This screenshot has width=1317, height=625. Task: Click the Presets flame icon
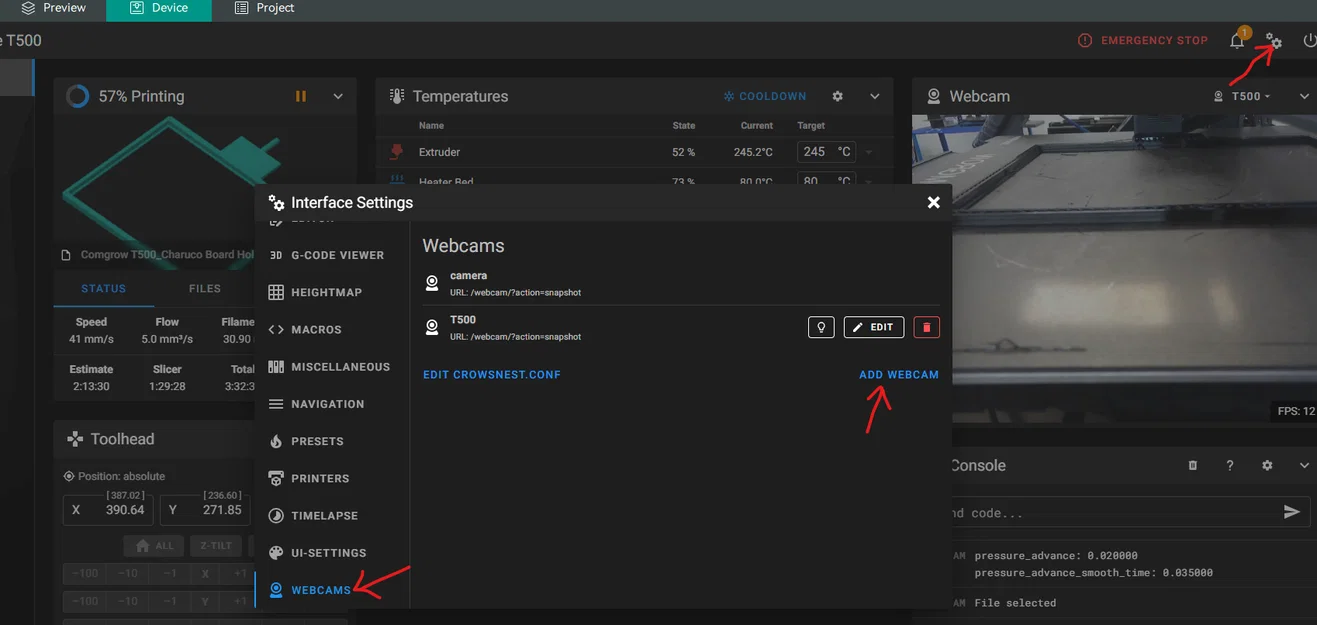(276, 441)
